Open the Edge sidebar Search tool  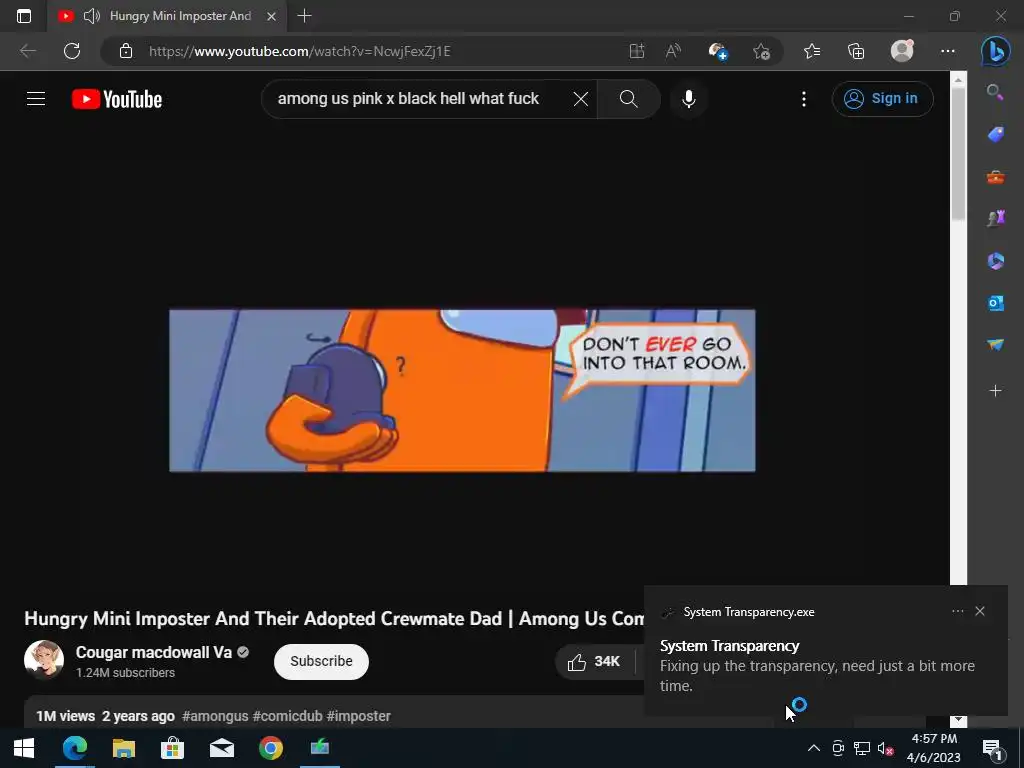coord(995,93)
